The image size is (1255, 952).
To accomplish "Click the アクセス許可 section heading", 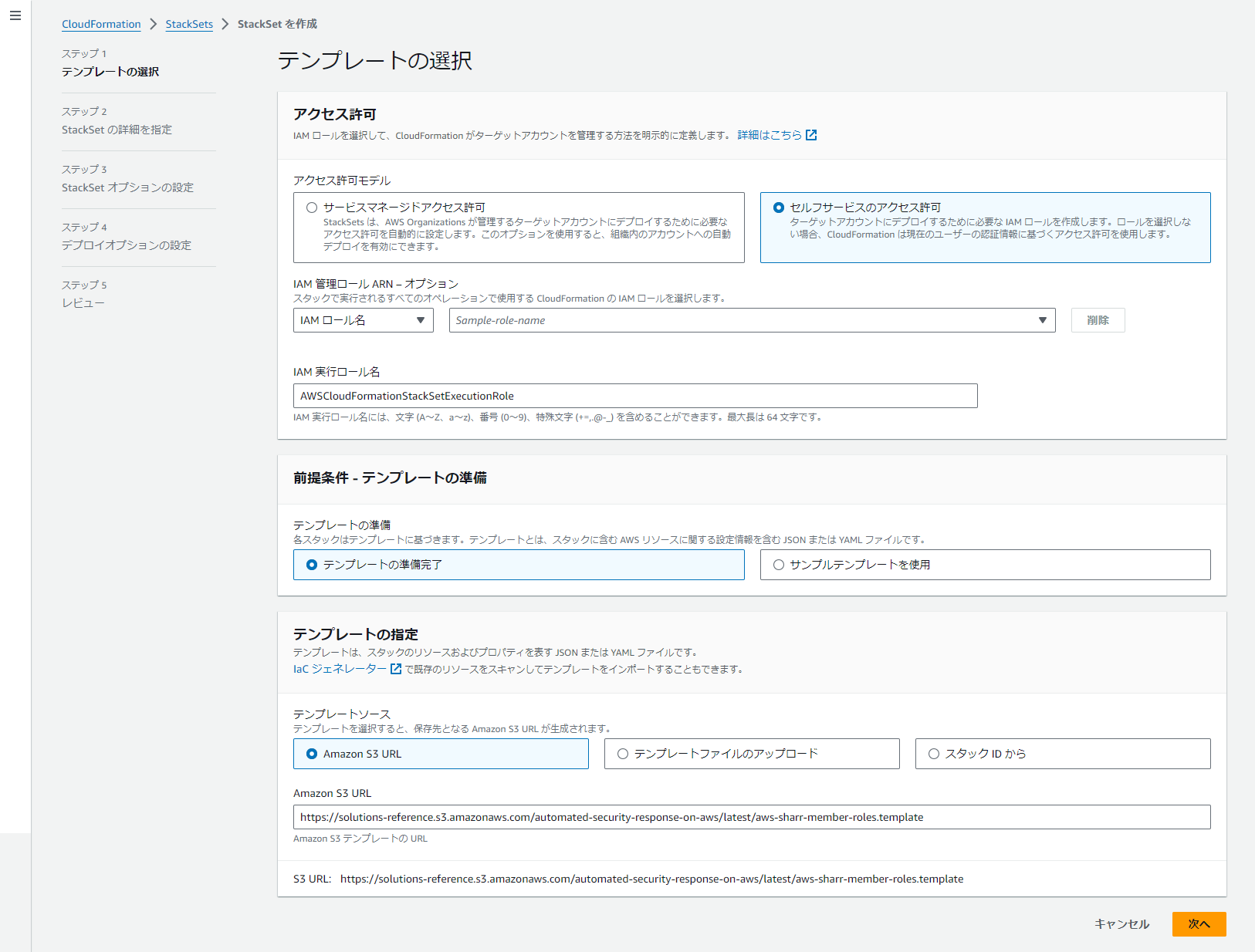I will (x=334, y=114).
